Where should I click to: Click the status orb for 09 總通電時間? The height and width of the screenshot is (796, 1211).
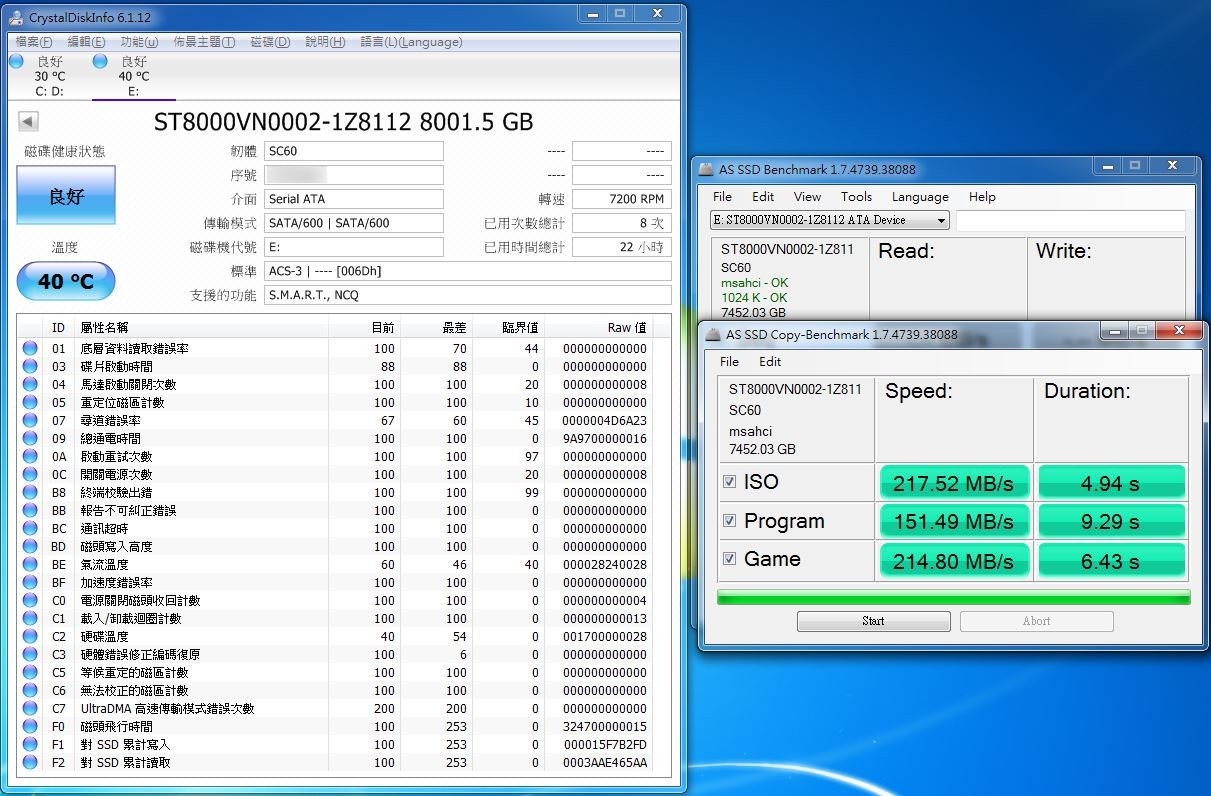(x=30, y=438)
